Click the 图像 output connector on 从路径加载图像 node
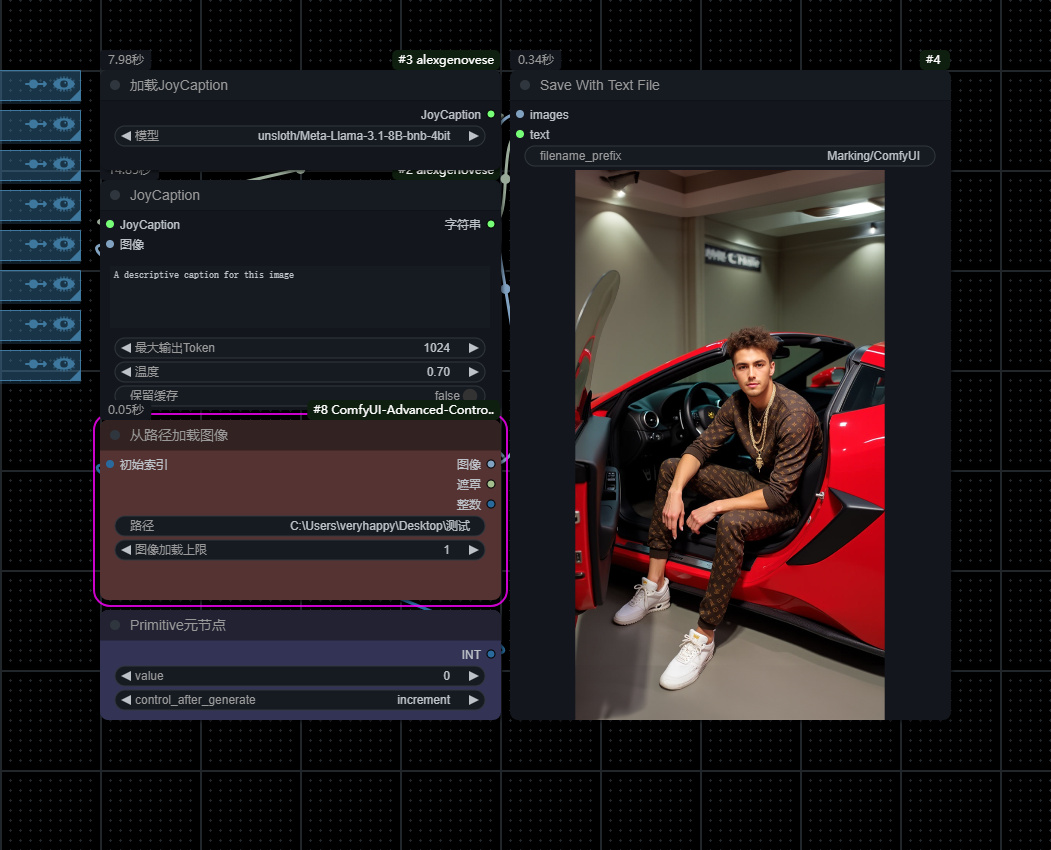Image resolution: width=1051 pixels, height=850 pixels. pyautogui.click(x=489, y=464)
